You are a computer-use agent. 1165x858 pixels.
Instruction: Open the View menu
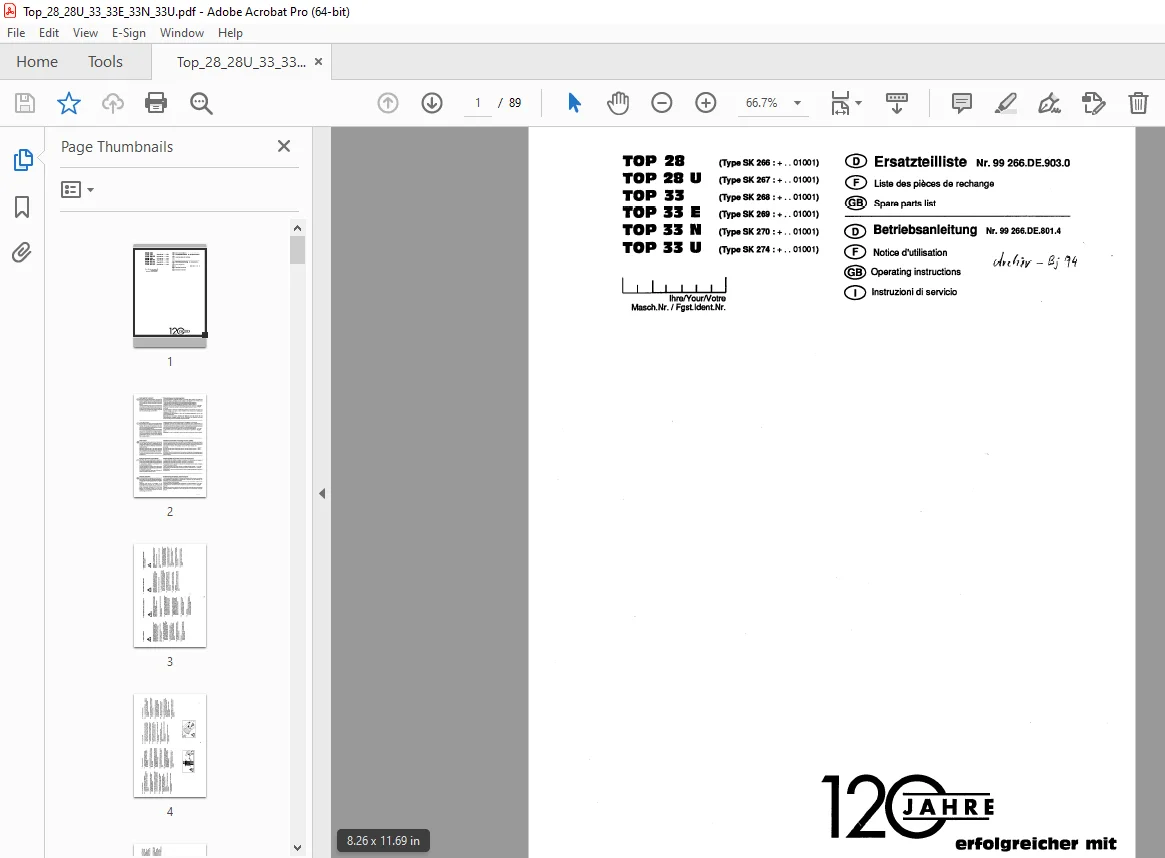85,33
